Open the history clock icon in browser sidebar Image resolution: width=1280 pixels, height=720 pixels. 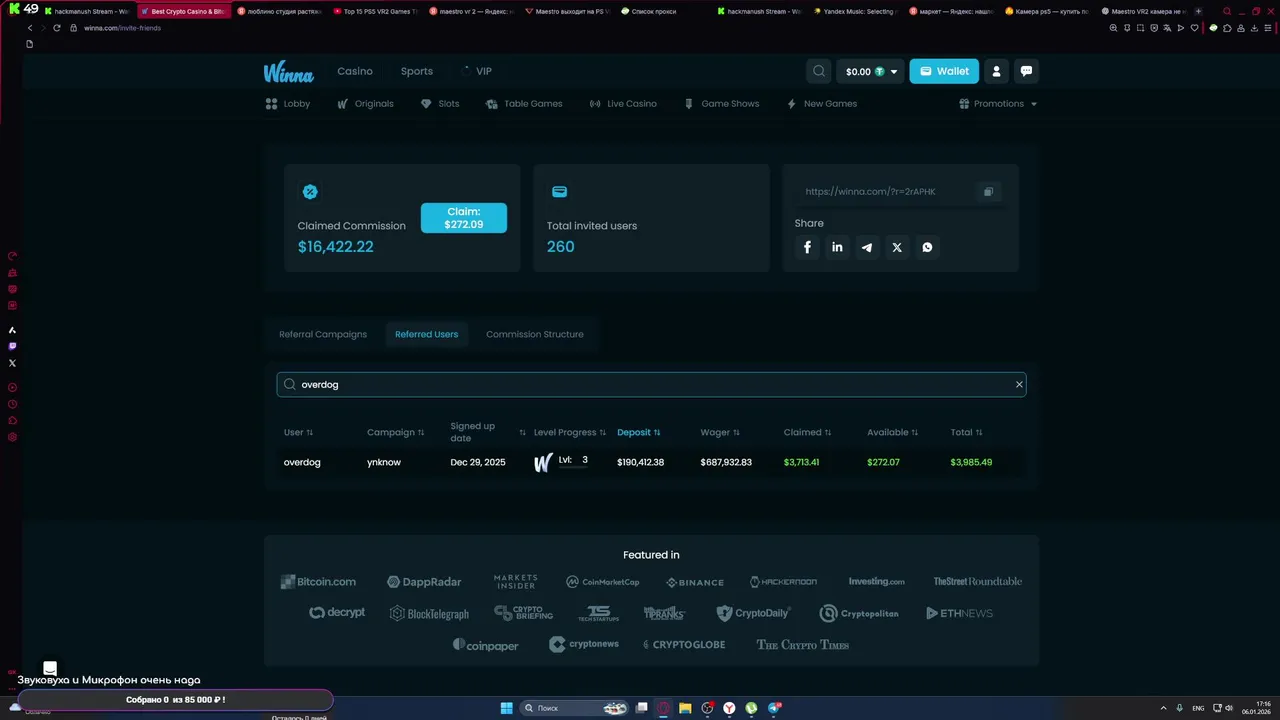(x=12, y=404)
